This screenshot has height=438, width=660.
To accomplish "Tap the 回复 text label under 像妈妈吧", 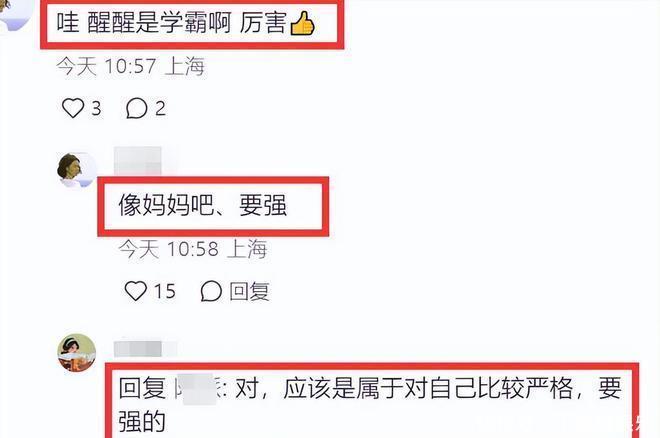I will [x=250, y=291].
